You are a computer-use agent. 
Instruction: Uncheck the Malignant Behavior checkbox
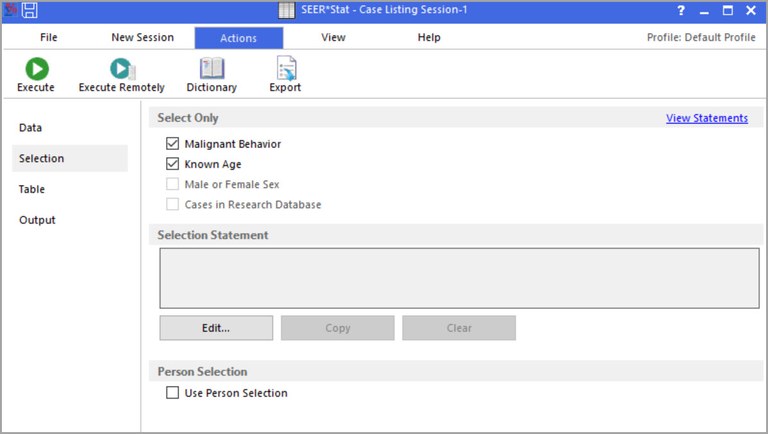[x=173, y=144]
